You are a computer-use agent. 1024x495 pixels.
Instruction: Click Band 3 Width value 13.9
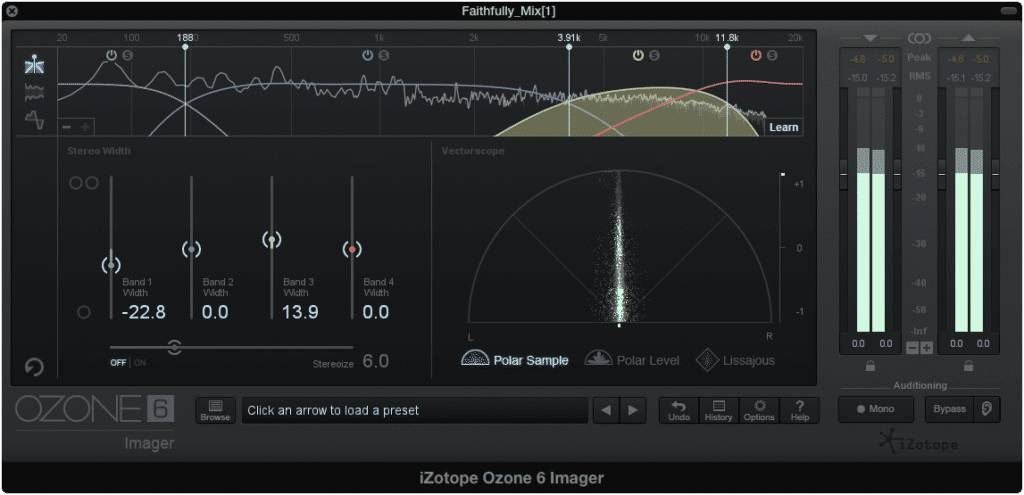click(x=300, y=312)
